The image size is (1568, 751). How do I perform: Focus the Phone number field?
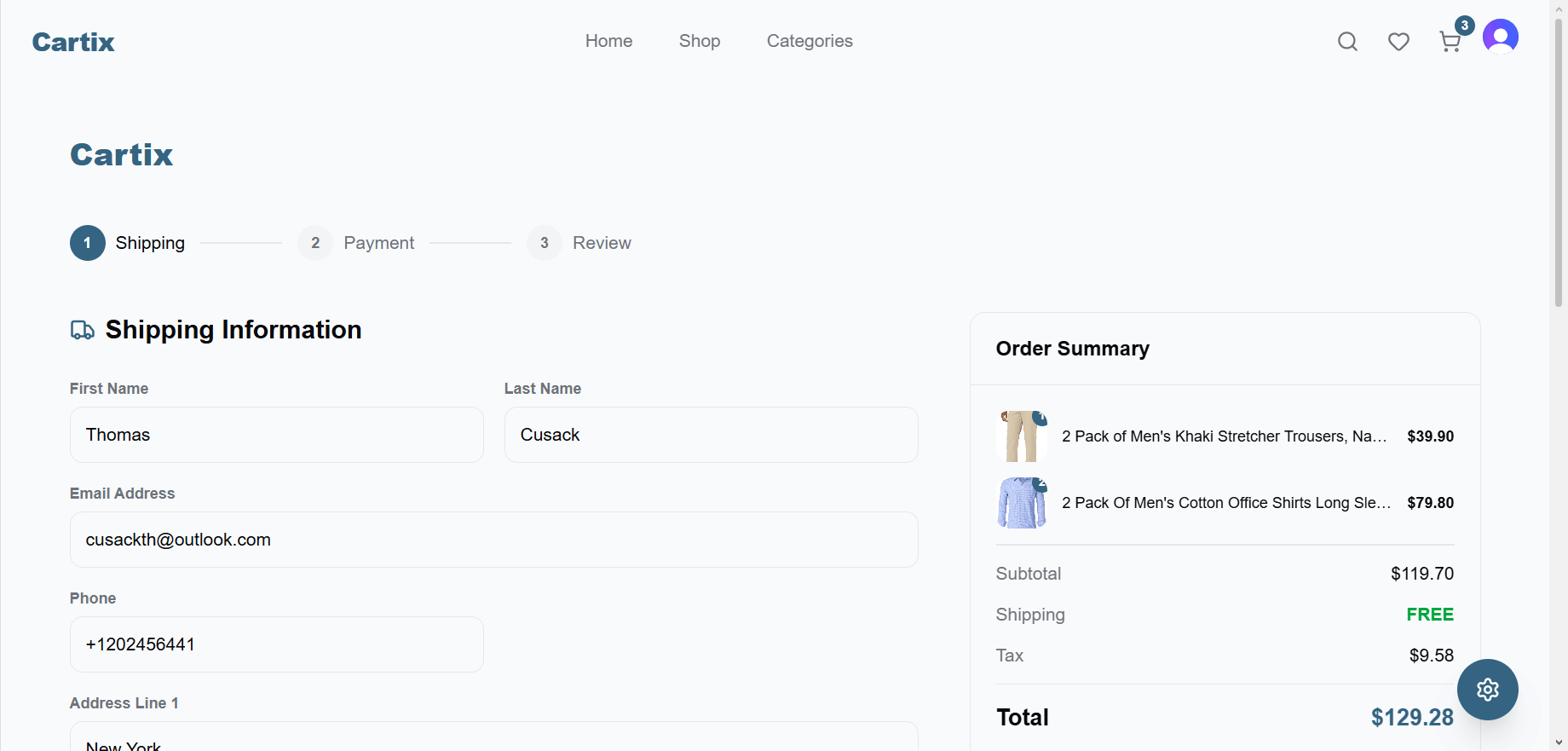(x=277, y=644)
